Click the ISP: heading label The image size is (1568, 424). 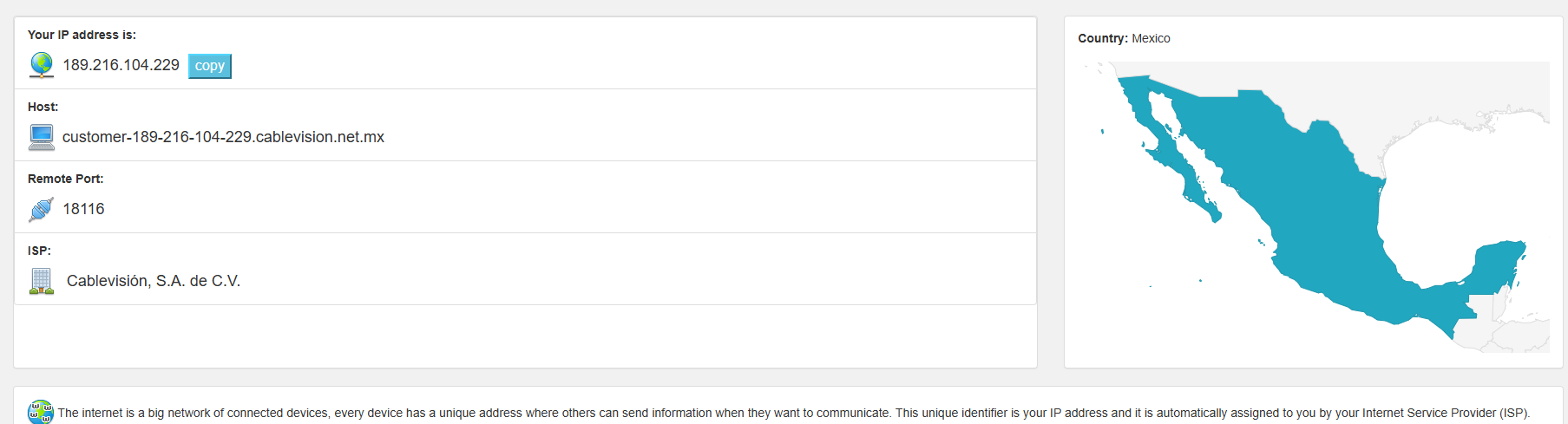pos(39,251)
